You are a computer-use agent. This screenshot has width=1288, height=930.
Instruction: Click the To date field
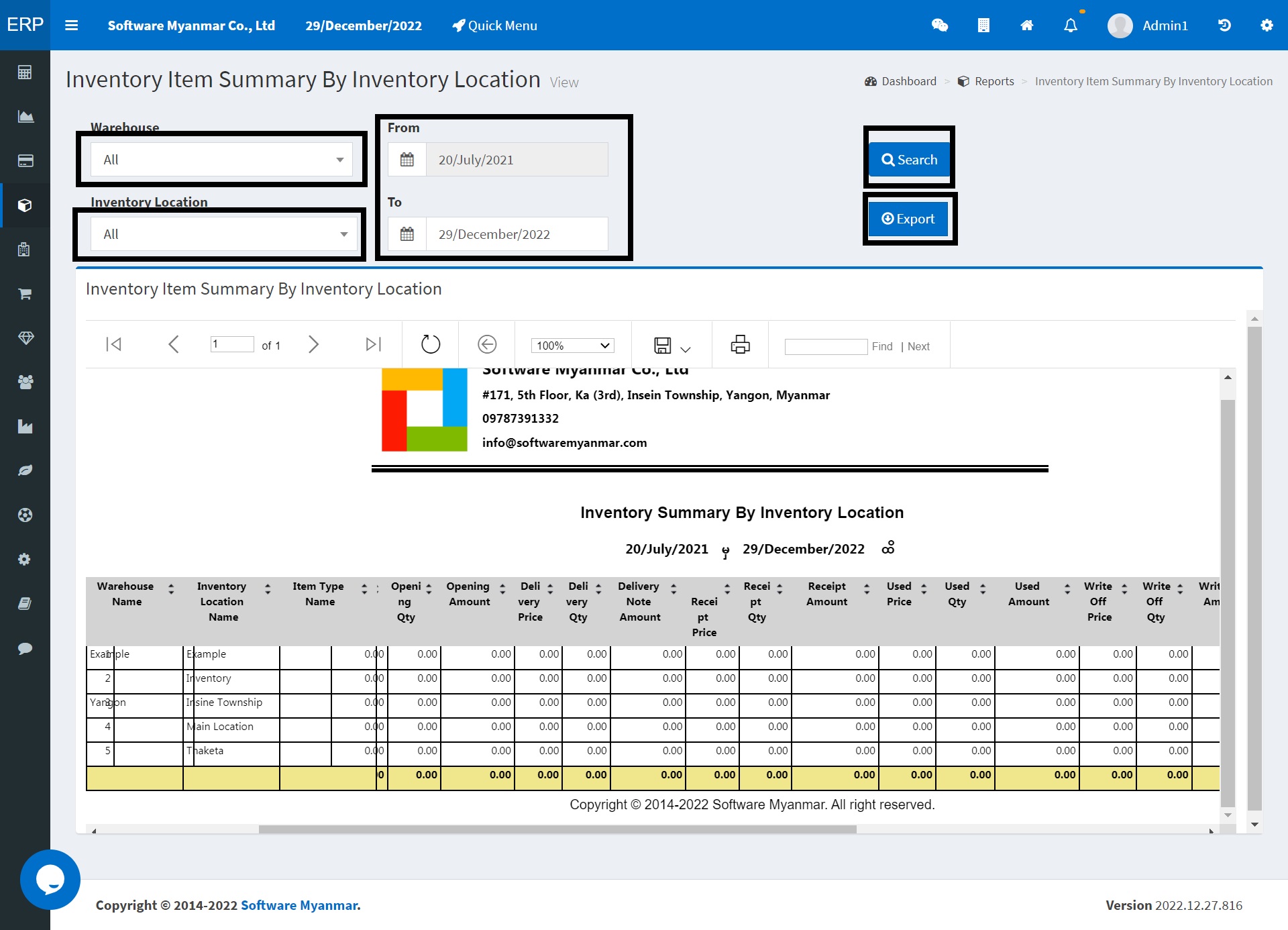[517, 234]
